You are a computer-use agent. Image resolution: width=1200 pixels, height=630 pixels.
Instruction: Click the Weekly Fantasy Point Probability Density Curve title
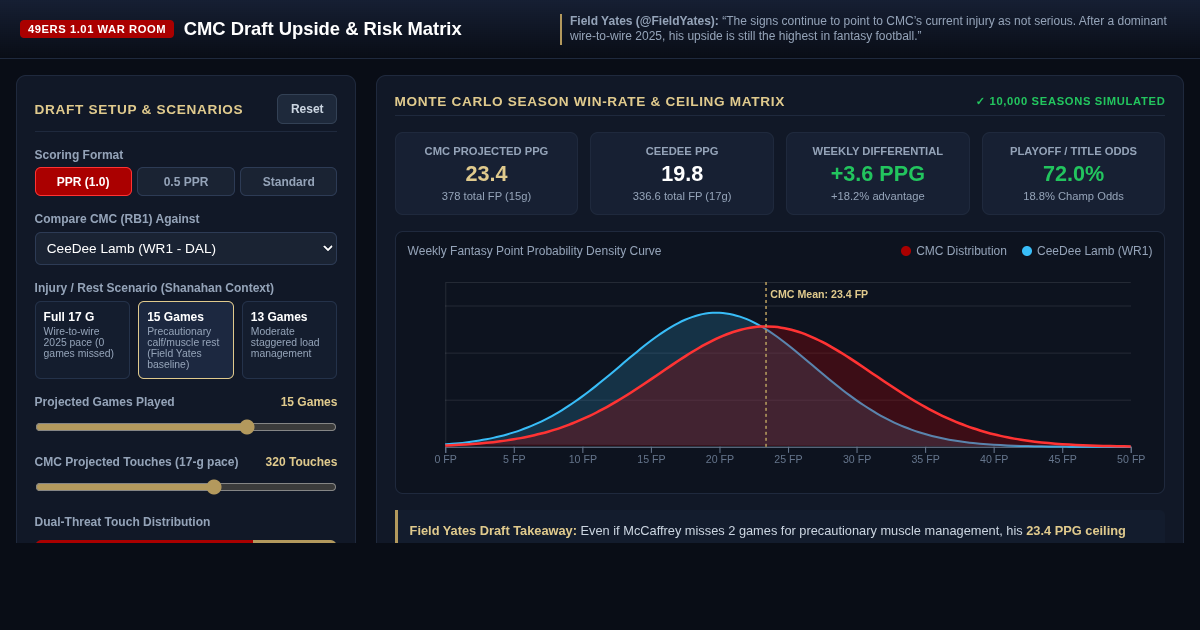pyautogui.click(x=534, y=251)
